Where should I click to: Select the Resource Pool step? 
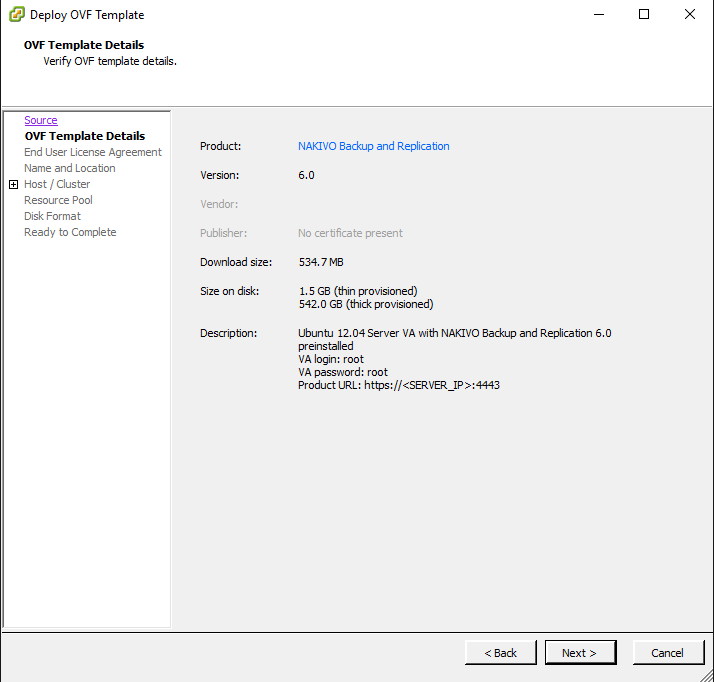(x=58, y=200)
